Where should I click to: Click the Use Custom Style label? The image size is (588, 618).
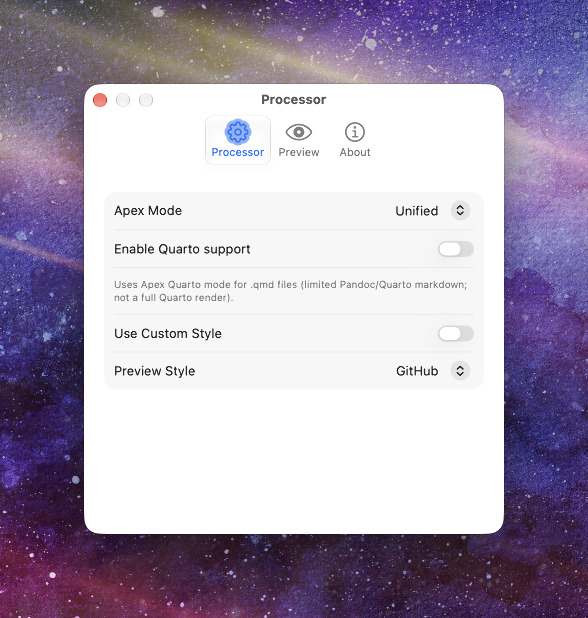(168, 334)
